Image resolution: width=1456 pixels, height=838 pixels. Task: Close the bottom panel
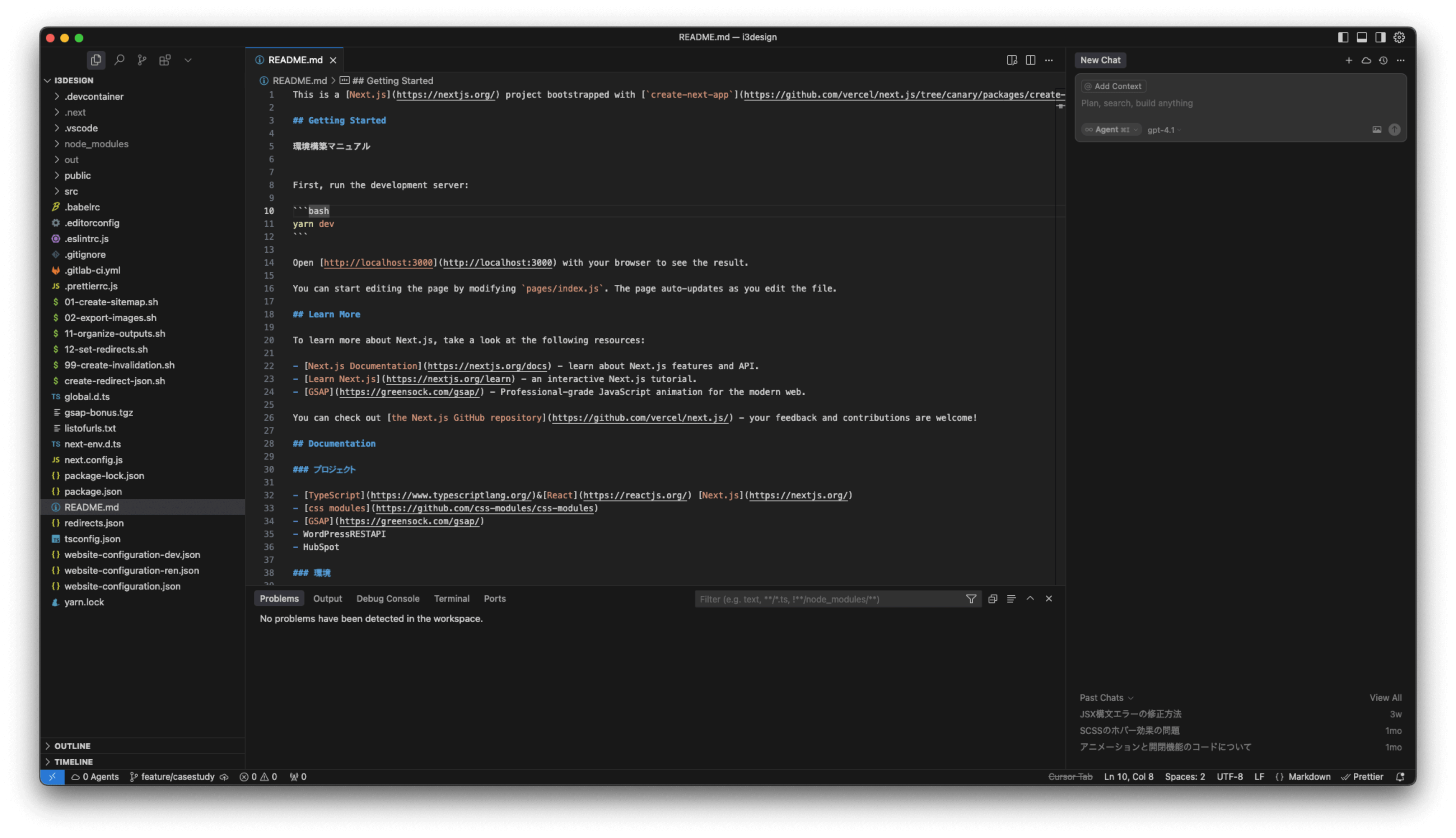click(1049, 599)
